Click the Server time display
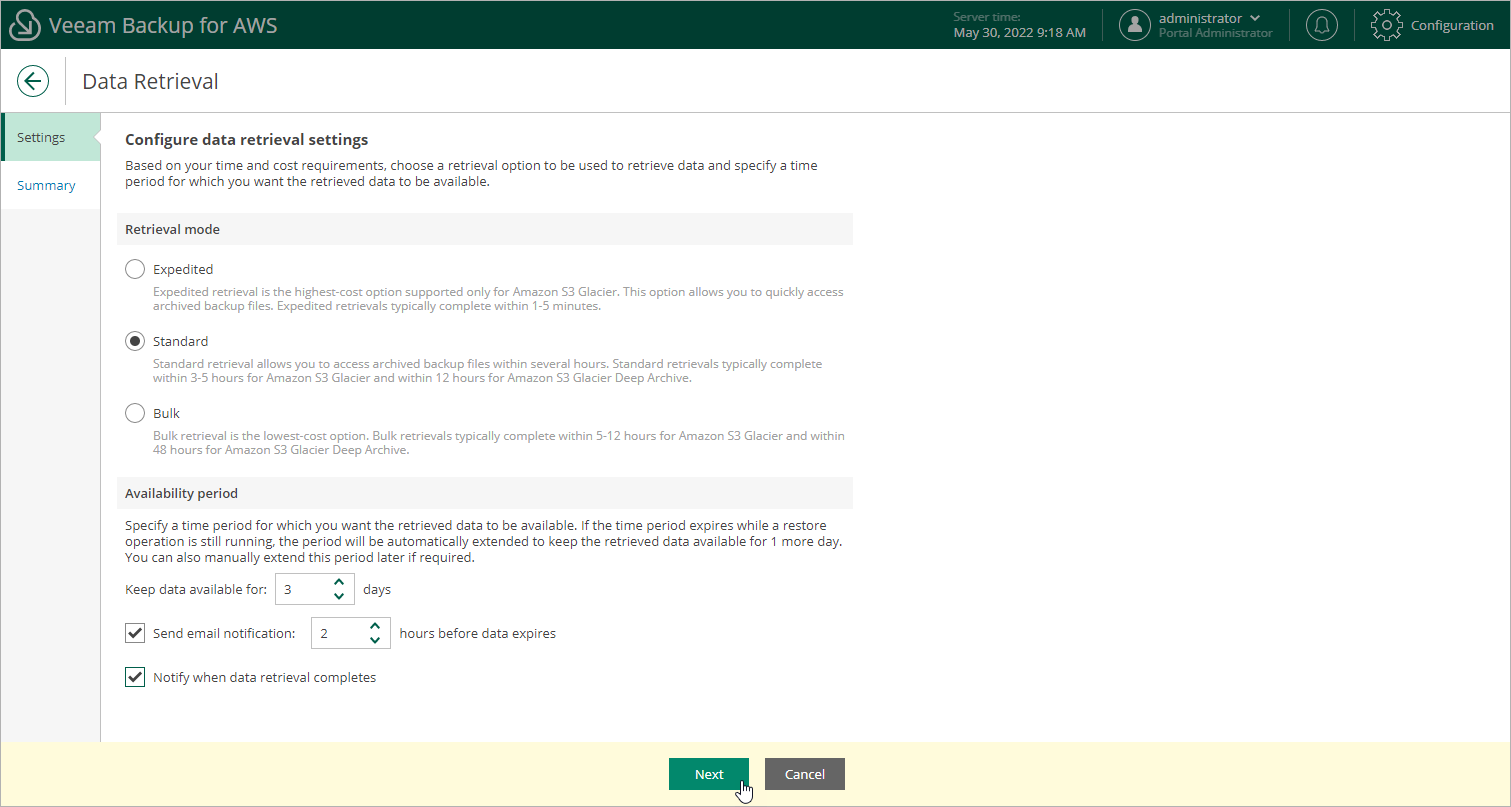This screenshot has height=807, width=1511. pos(1019,25)
